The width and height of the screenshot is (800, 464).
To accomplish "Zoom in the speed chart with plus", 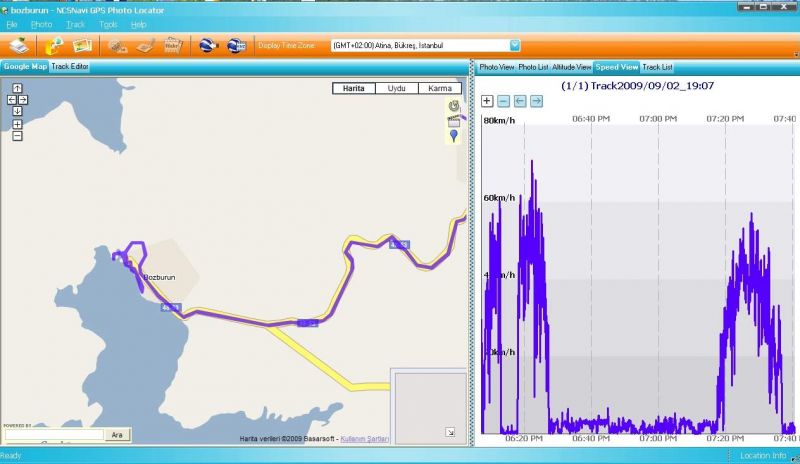I will coord(487,101).
